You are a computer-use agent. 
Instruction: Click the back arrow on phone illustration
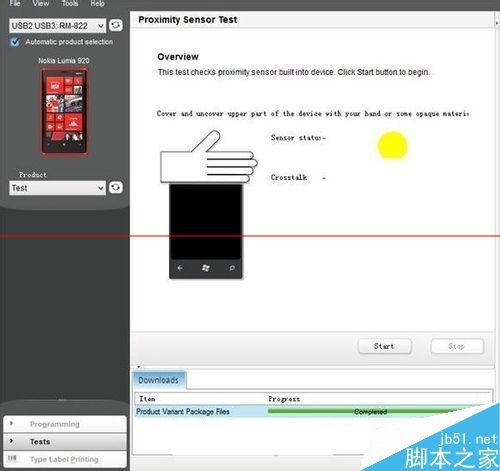tap(180, 268)
